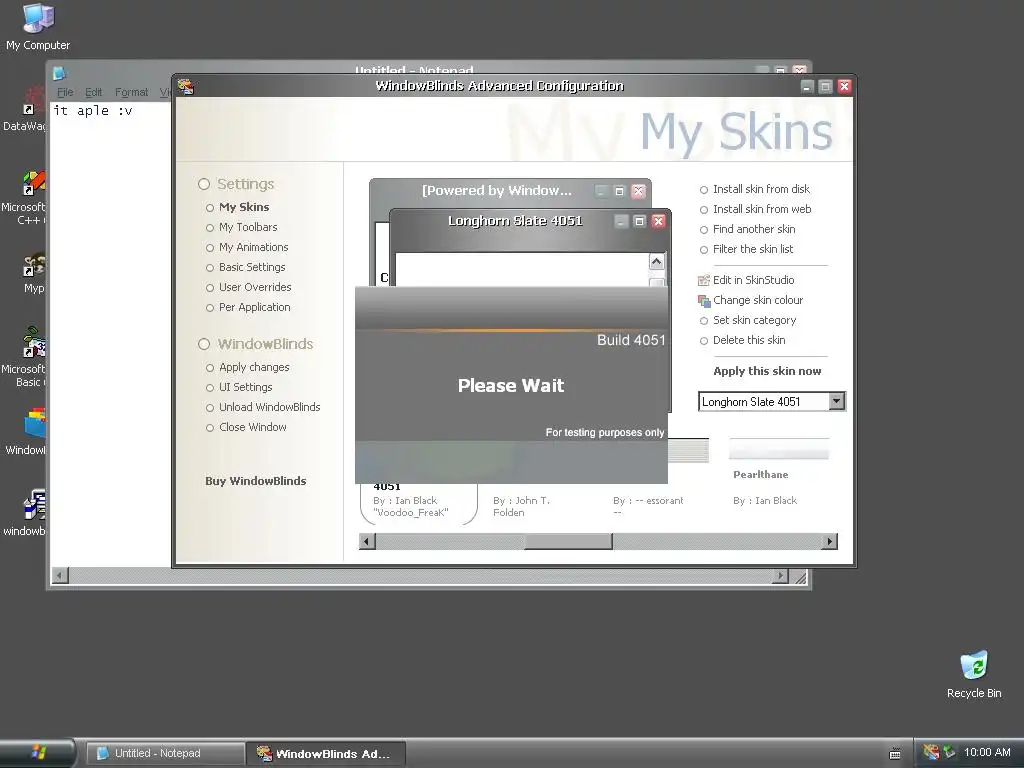The height and width of the screenshot is (768, 1024).
Task: Open User Overrides section
Action: point(255,287)
